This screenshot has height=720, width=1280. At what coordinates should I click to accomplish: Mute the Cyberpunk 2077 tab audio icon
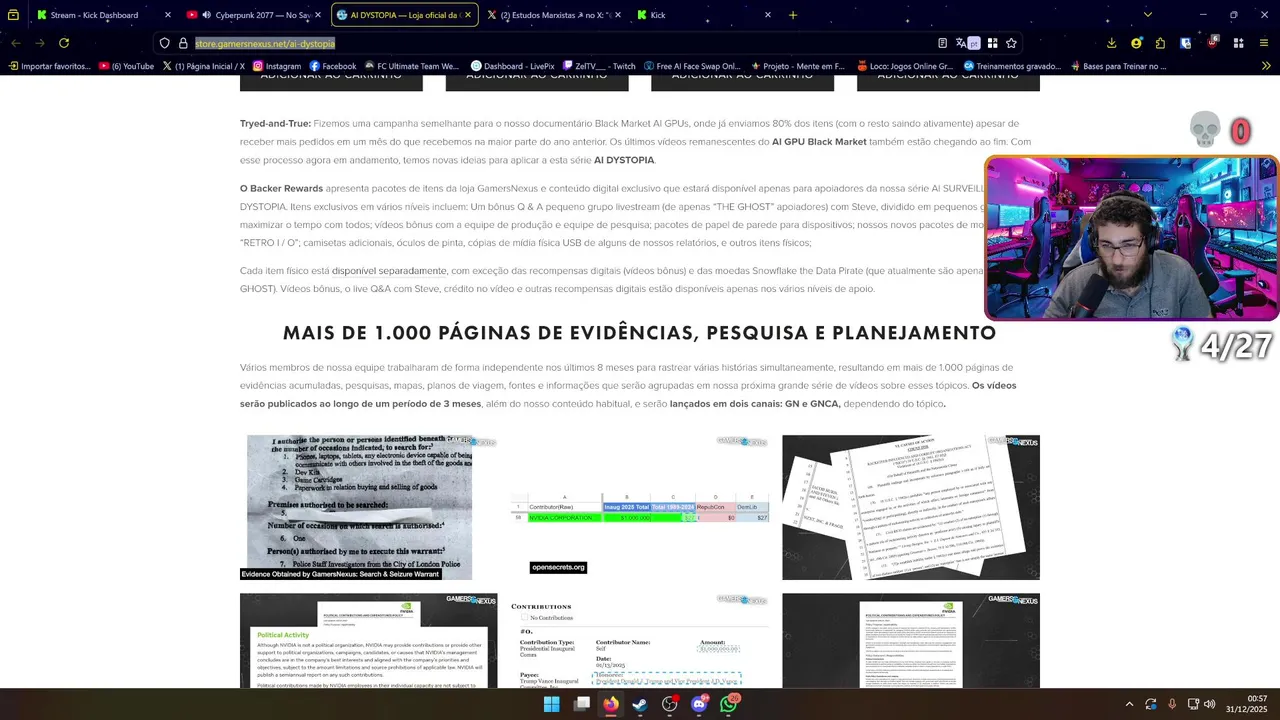[207, 15]
